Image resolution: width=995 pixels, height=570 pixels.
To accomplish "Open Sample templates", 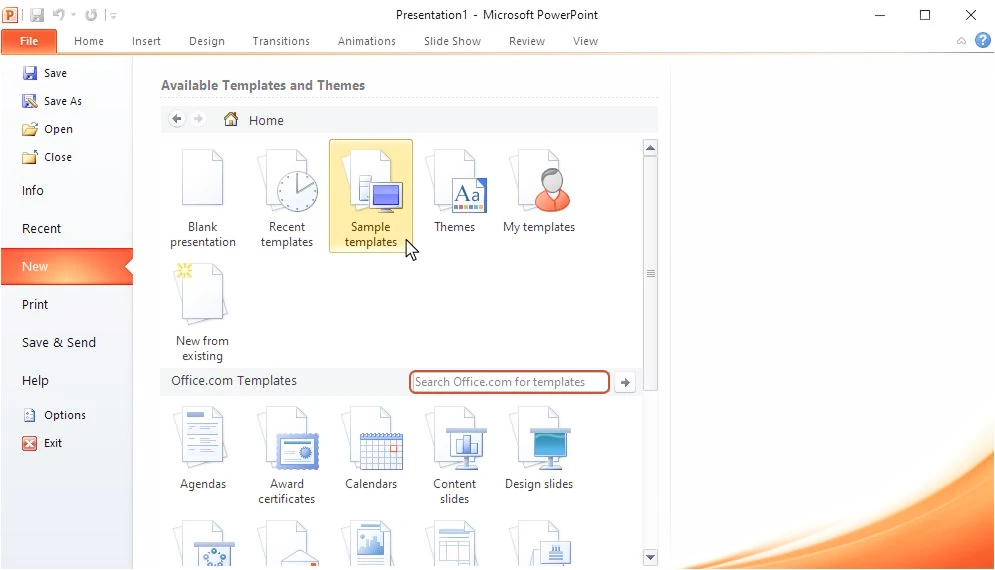I will pyautogui.click(x=371, y=196).
